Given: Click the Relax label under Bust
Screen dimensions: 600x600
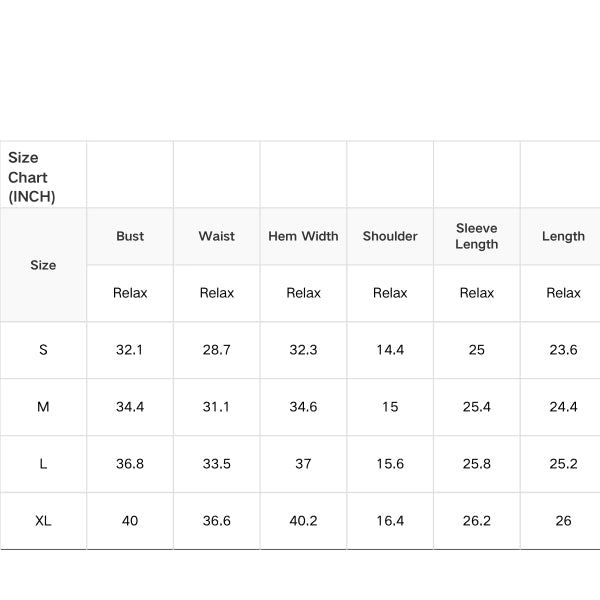Looking at the screenshot, I should (130, 293).
